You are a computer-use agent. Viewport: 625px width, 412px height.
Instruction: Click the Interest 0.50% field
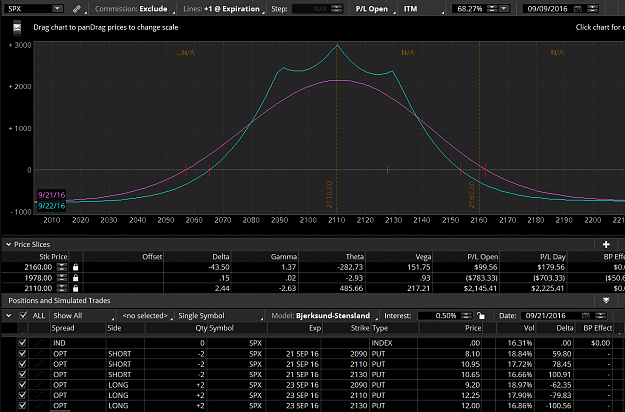pos(438,316)
